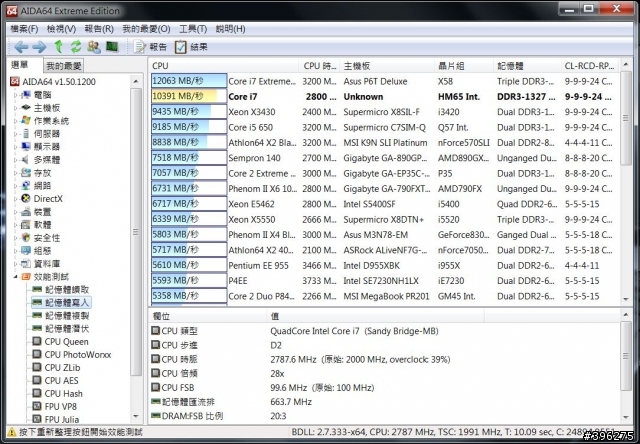Expand the DirectX tree node arrow
The image size is (640, 444).
tap(16, 199)
